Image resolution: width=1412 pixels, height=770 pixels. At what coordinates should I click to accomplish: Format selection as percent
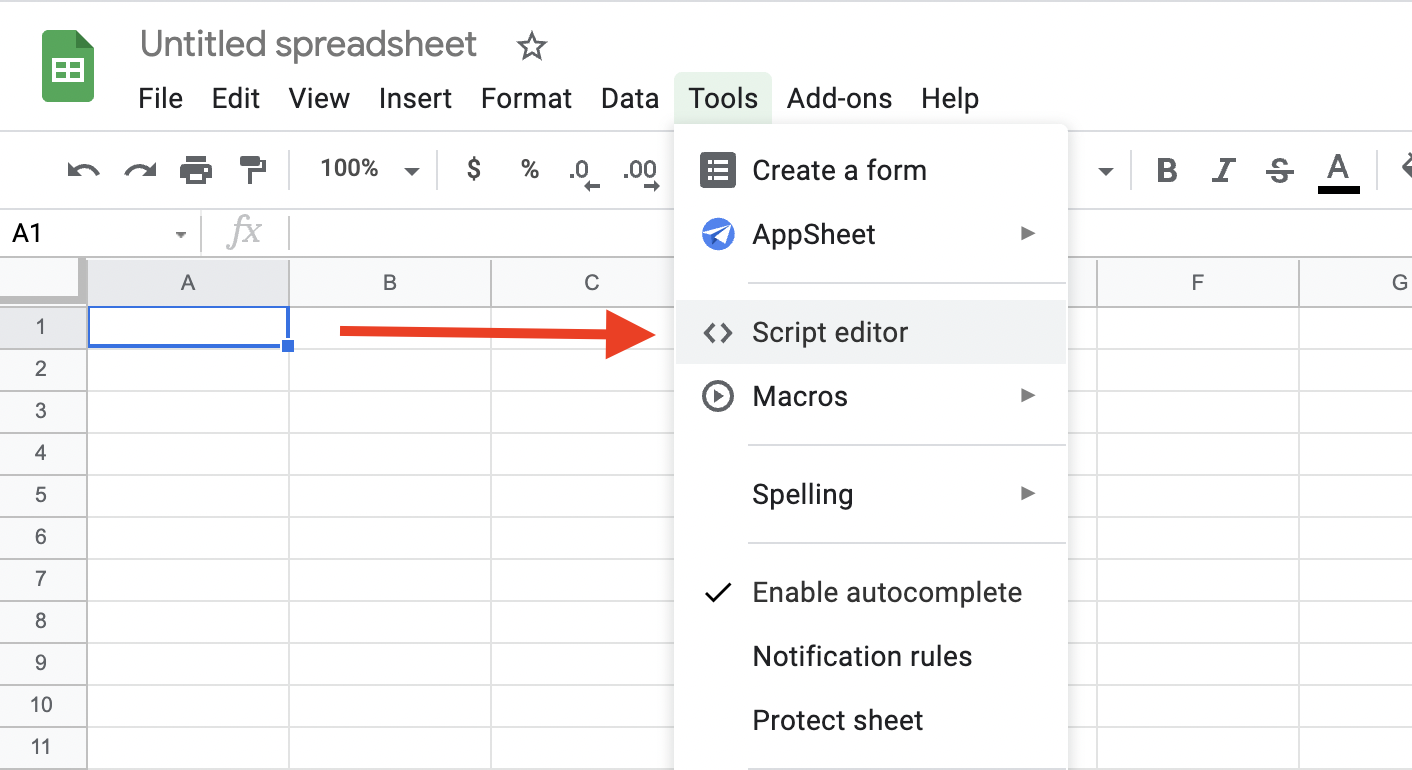(x=529, y=170)
